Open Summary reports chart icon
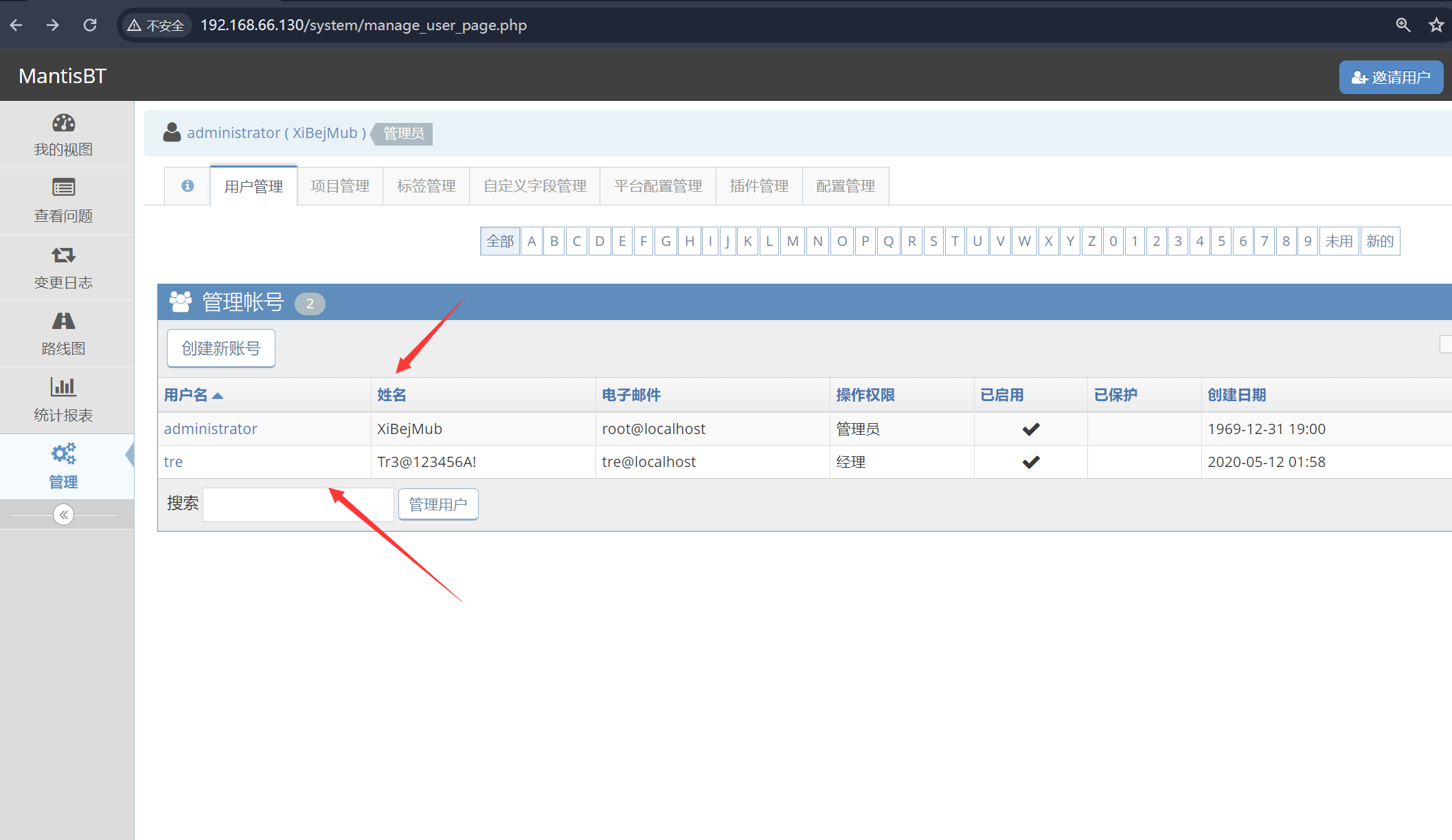The width and height of the screenshot is (1452, 840). (x=63, y=387)
